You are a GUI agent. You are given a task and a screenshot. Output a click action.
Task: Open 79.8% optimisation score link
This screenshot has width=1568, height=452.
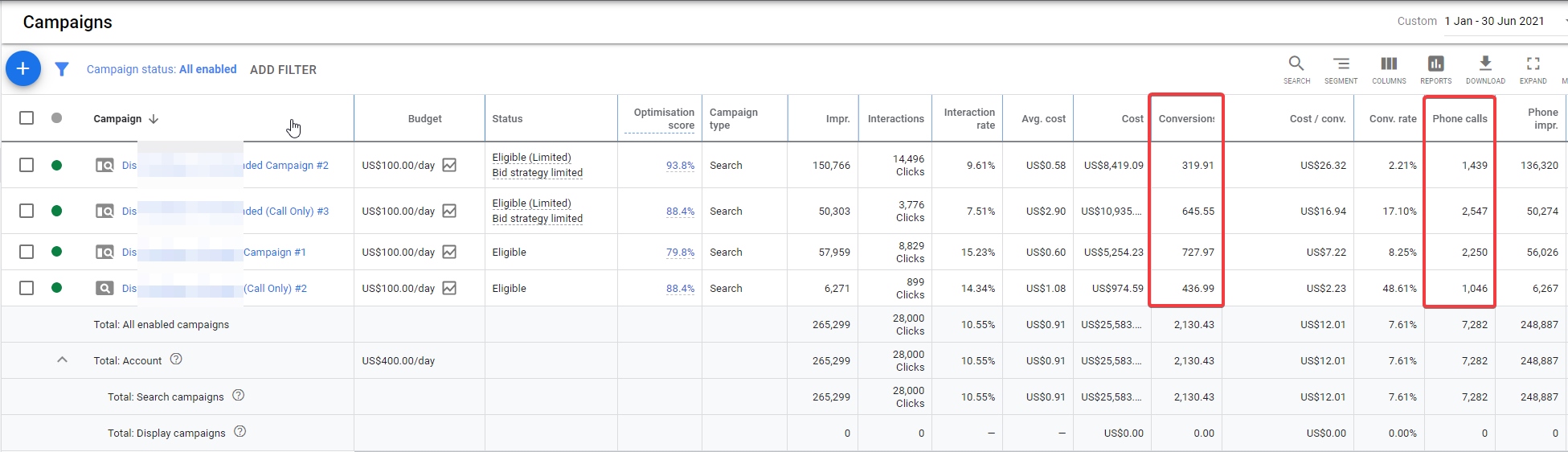click(x=680, y=252)
